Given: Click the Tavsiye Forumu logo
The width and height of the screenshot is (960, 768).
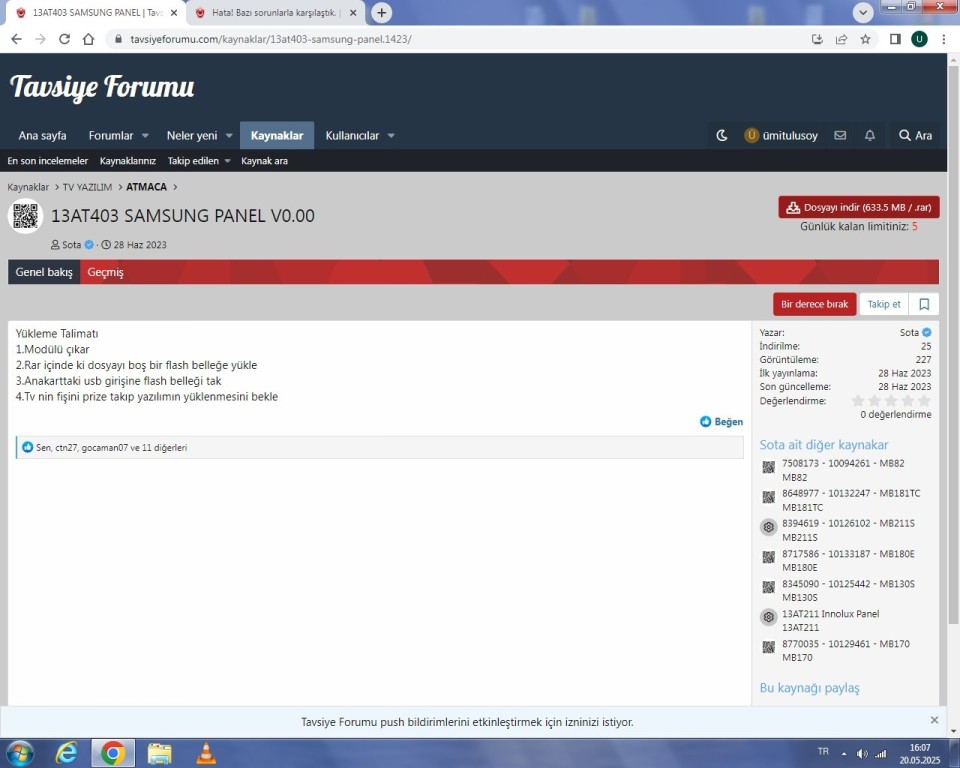Looking at the screenshot, I should click(x=102, y=86).
